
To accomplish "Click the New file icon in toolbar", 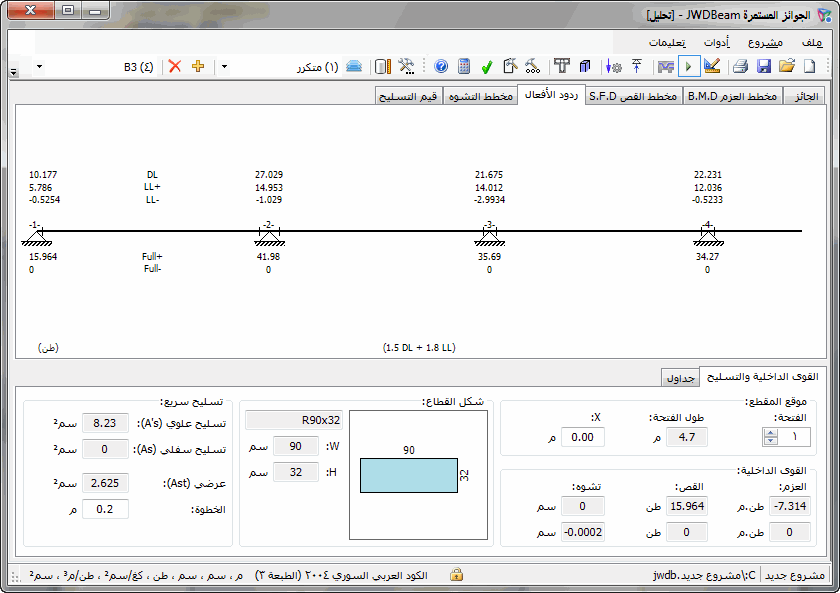I will (x=809, y=66).
